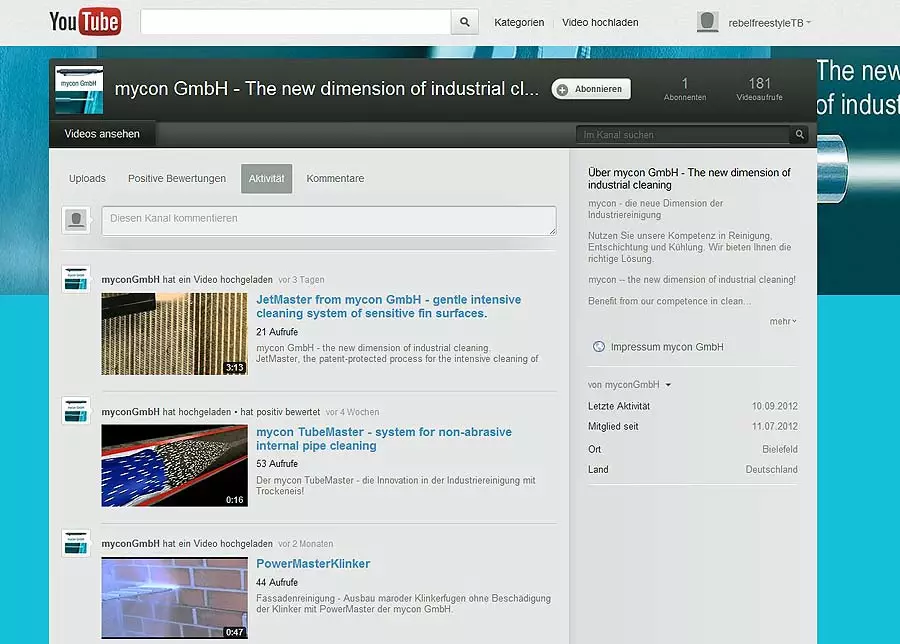Click the rebelfreestyleTB user avatar icon

pyautogui.click(x=707, y=22)
